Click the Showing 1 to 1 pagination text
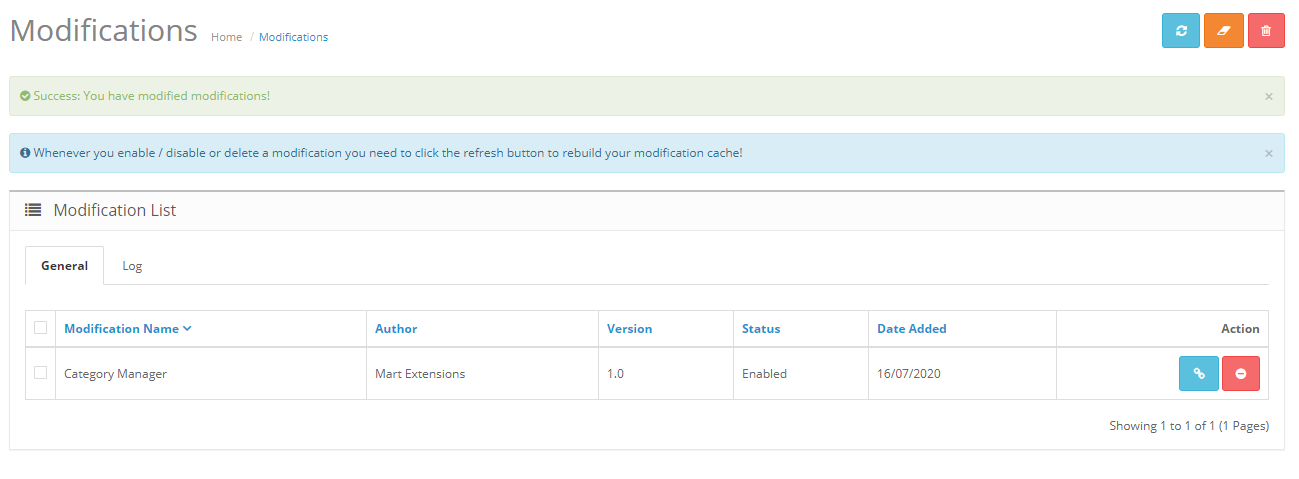This screenshot has width=1299, height=479. [1189, 426]
